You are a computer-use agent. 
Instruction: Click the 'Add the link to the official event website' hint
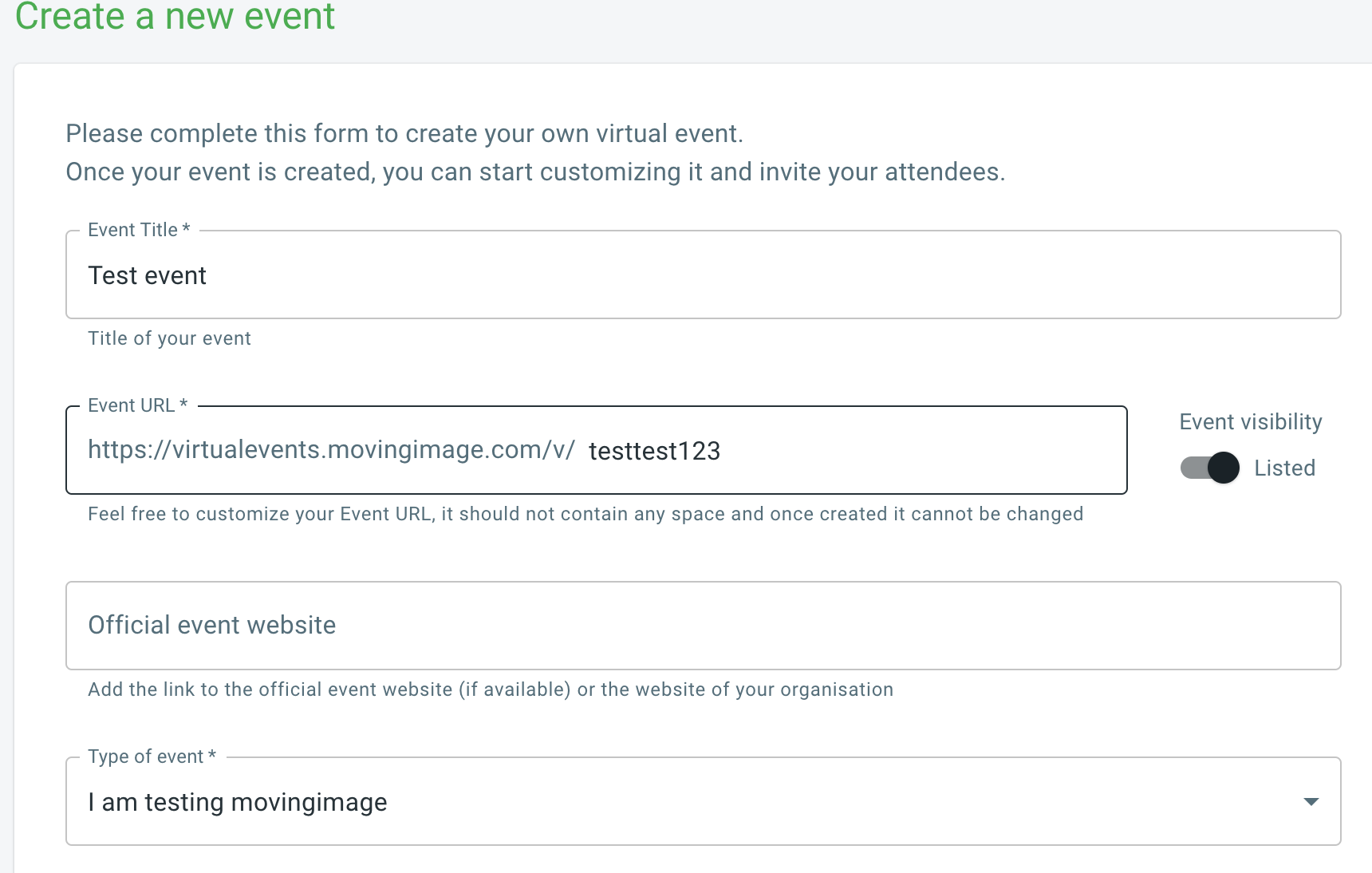pos(491,689)
